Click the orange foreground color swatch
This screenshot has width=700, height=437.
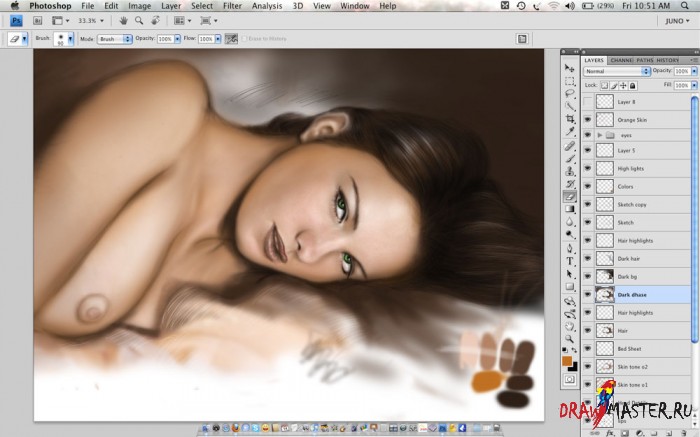pyautogui.click(x=567, y=360)
